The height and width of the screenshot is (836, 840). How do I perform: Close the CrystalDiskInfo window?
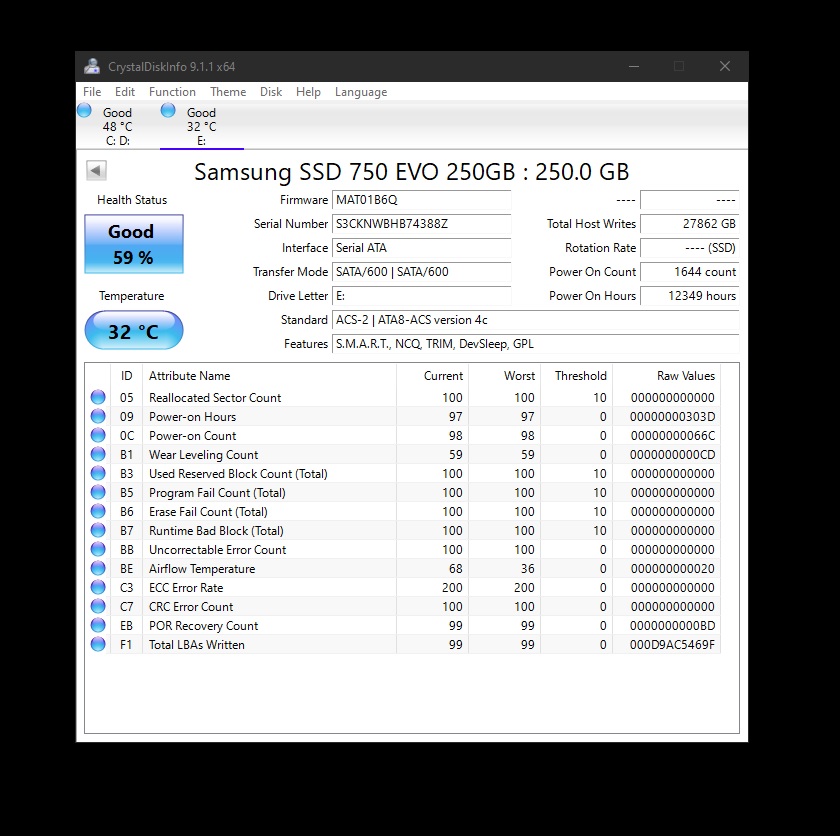(725, 66)
